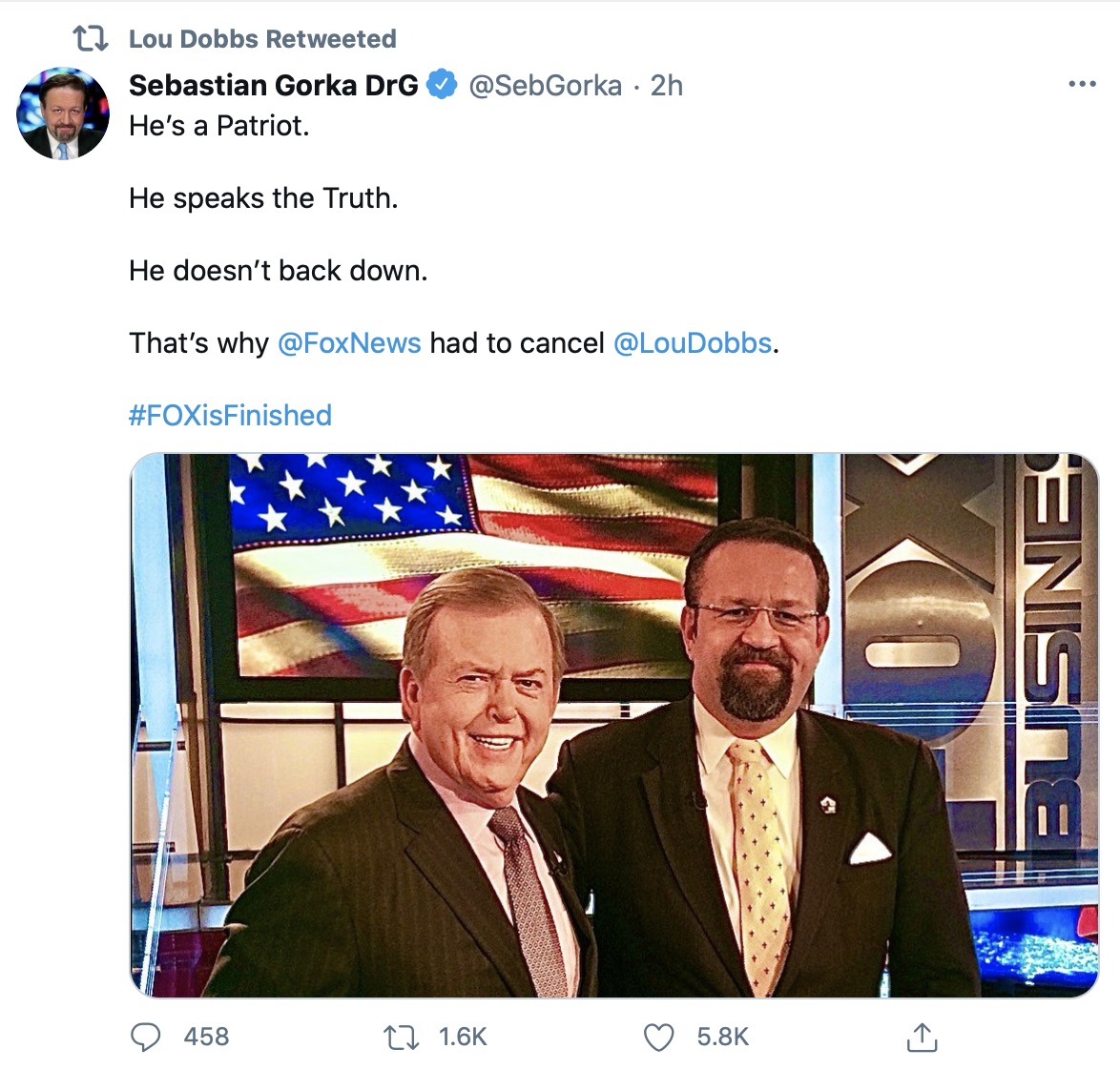View the 458 replies count

(x=206, y=1038)
